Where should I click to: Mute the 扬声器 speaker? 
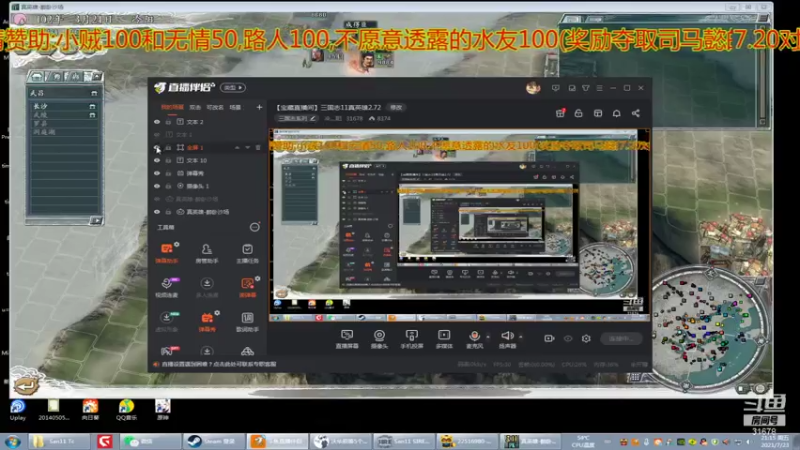coord(507,339)
